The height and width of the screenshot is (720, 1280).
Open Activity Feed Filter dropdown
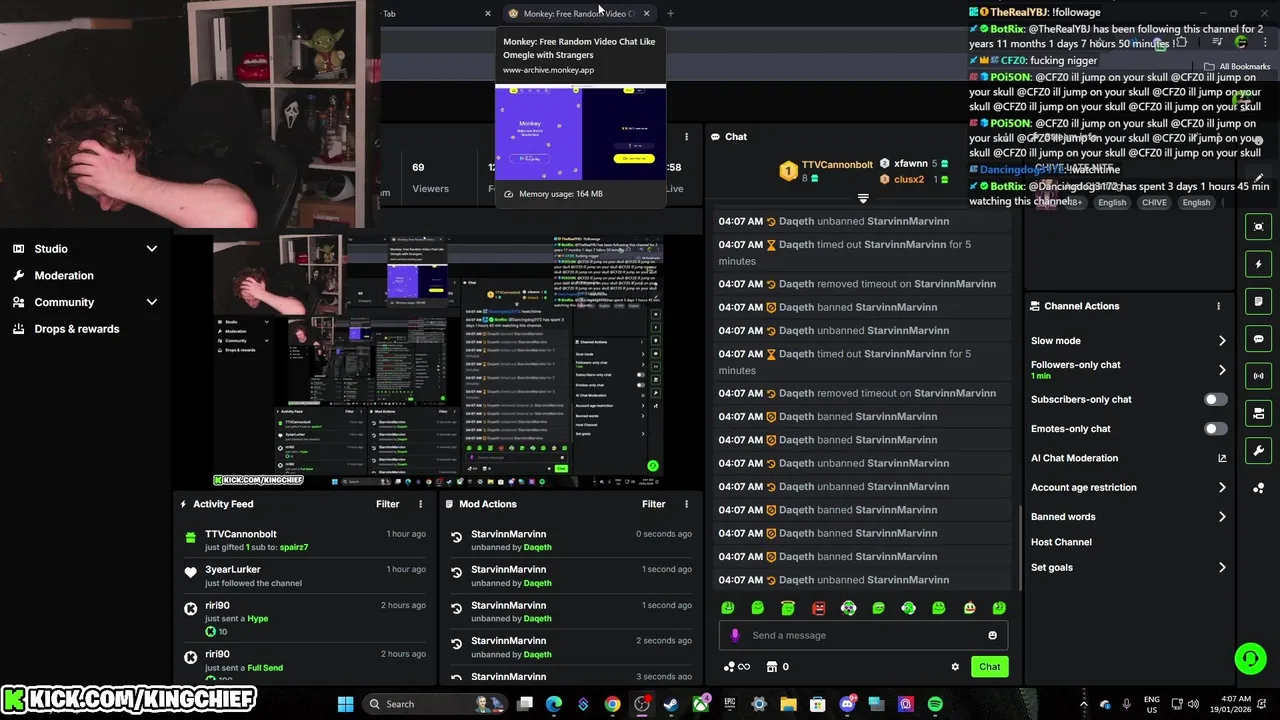click(387, 504)
